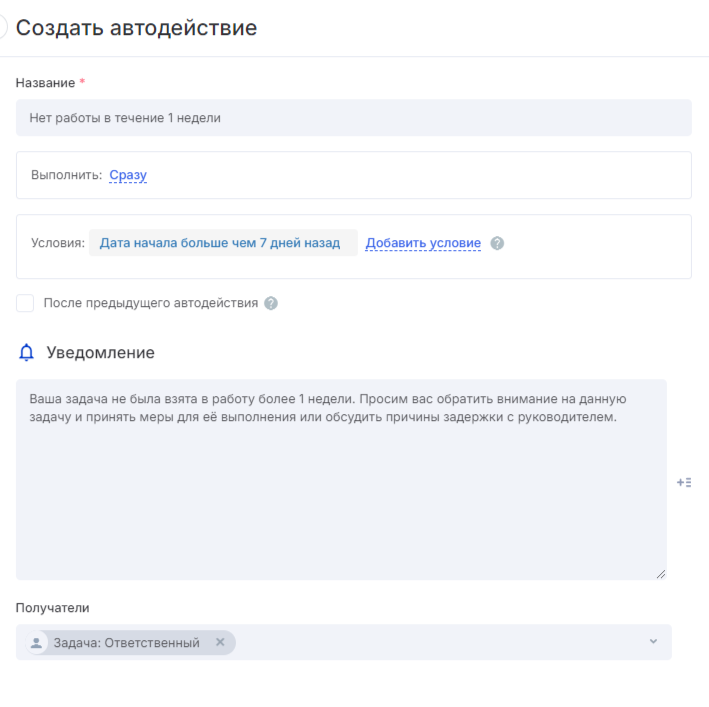
Task: Click the round button left of the title
Action: [3, 27]
